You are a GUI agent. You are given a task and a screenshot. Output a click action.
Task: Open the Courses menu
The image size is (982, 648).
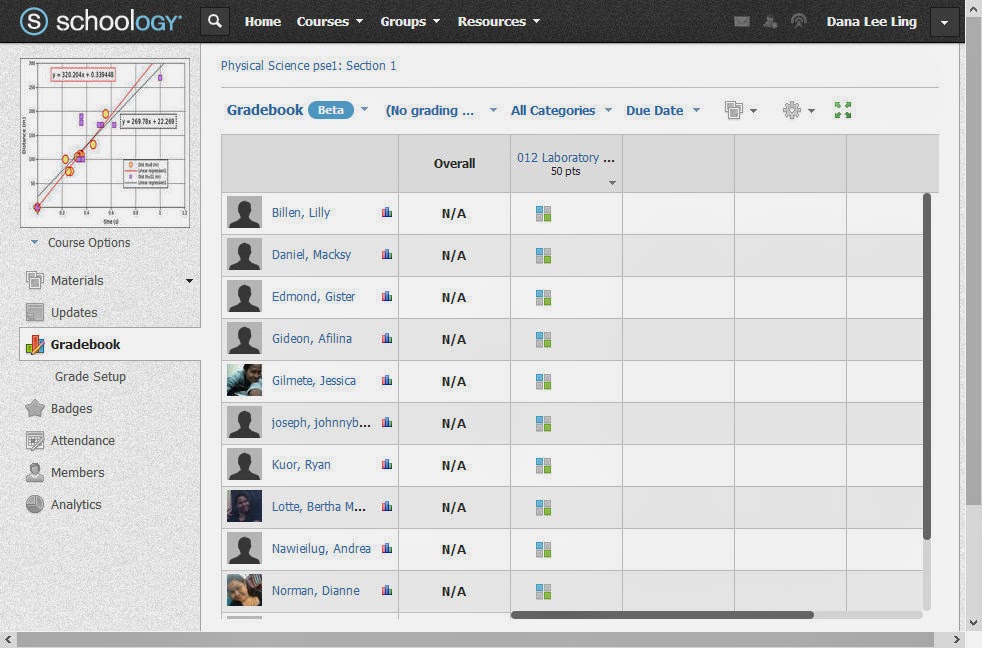321,21
